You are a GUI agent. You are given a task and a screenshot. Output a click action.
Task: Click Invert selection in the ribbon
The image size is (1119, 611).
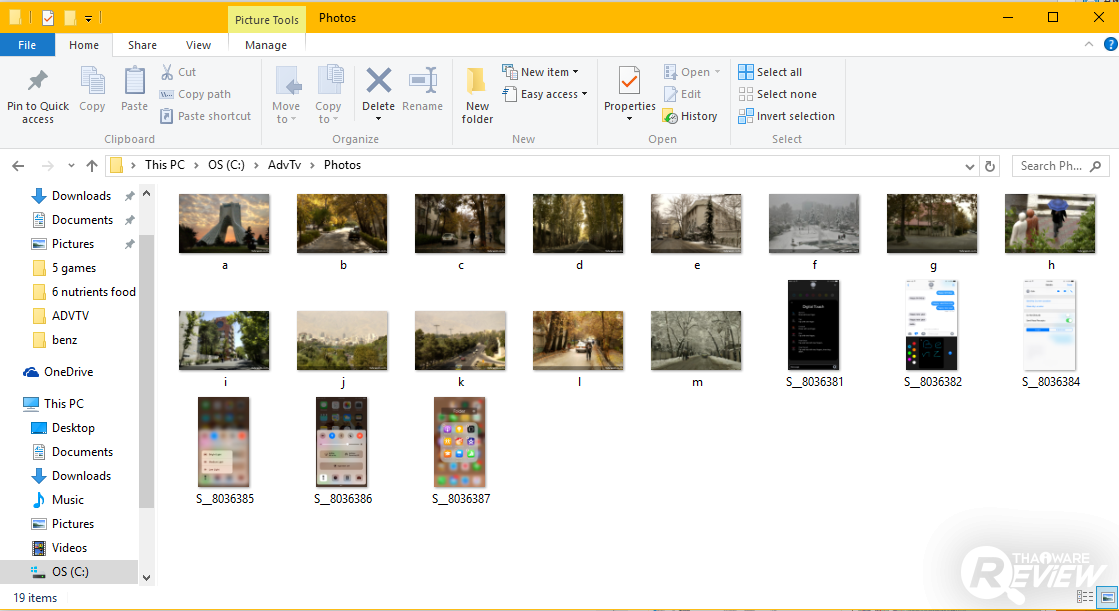coord(786,116)
